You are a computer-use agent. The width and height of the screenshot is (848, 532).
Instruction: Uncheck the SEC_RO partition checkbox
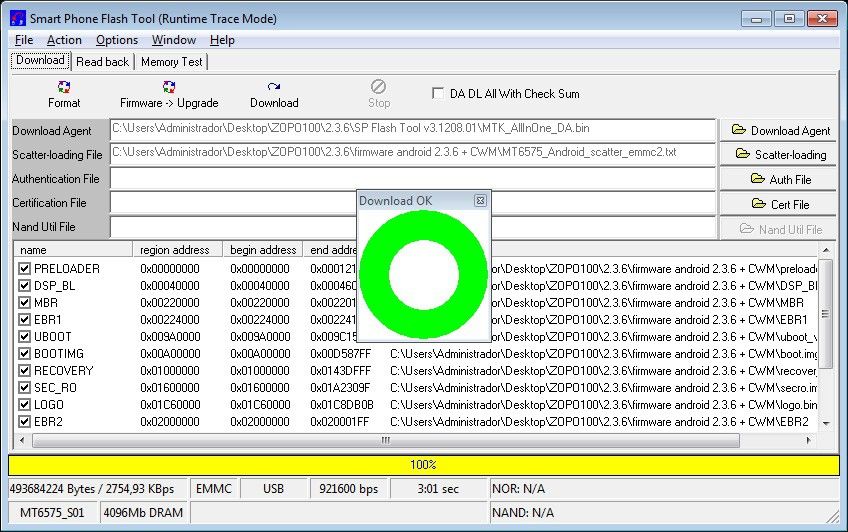point(24,388)
